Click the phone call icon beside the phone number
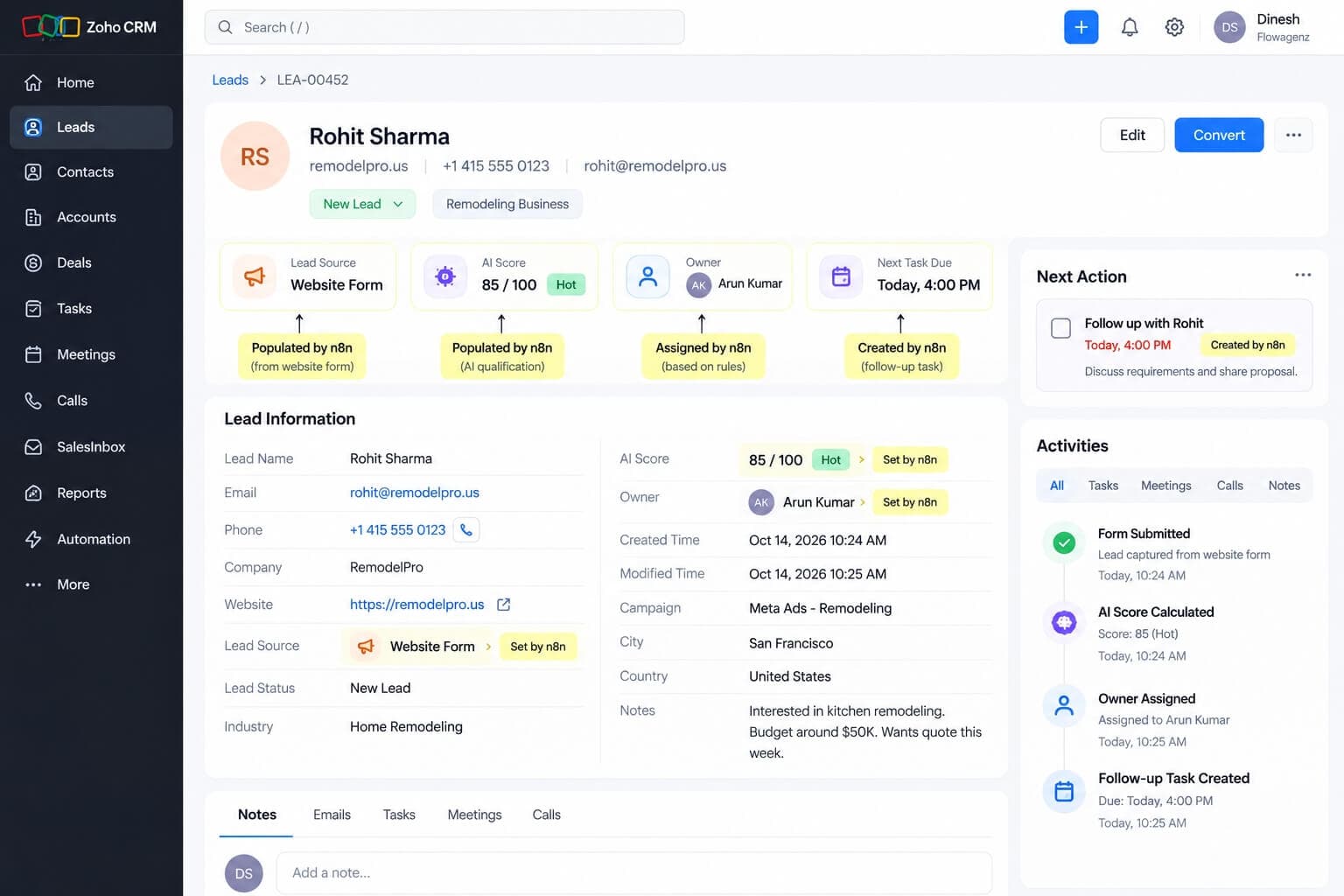Image resolution: width=1344 pixels, height=896 pixels. click(x=466, y=529)
